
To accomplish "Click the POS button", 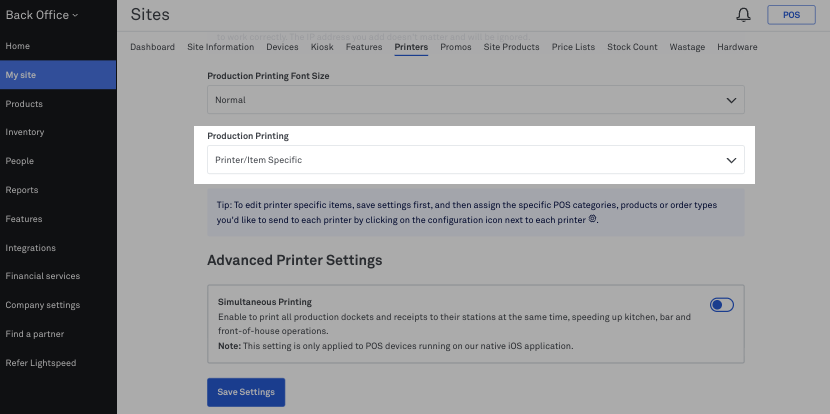I will click(x=791, y=15).
